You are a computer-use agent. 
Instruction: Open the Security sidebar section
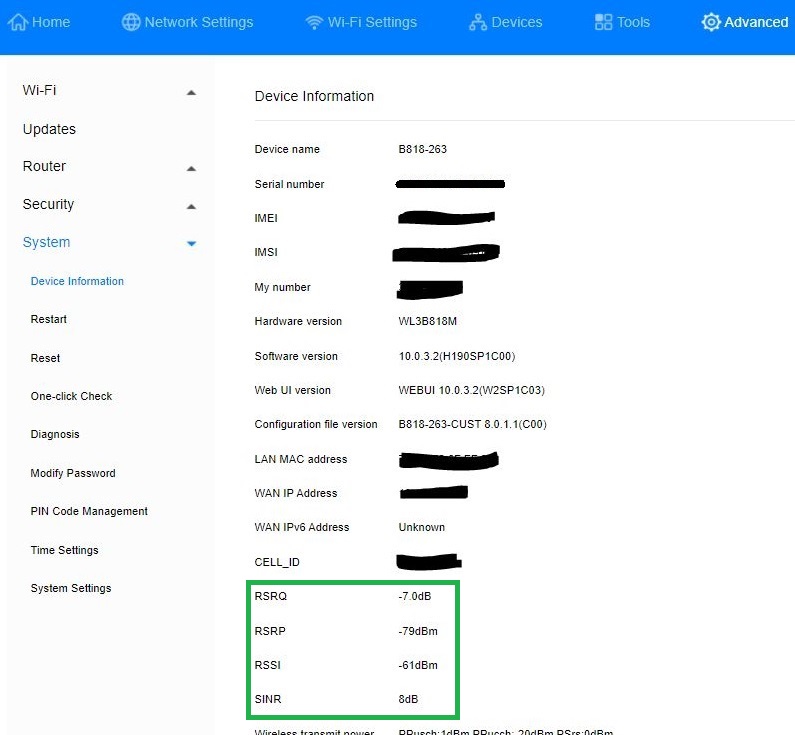pyautogui.click(x=48, y=204)
